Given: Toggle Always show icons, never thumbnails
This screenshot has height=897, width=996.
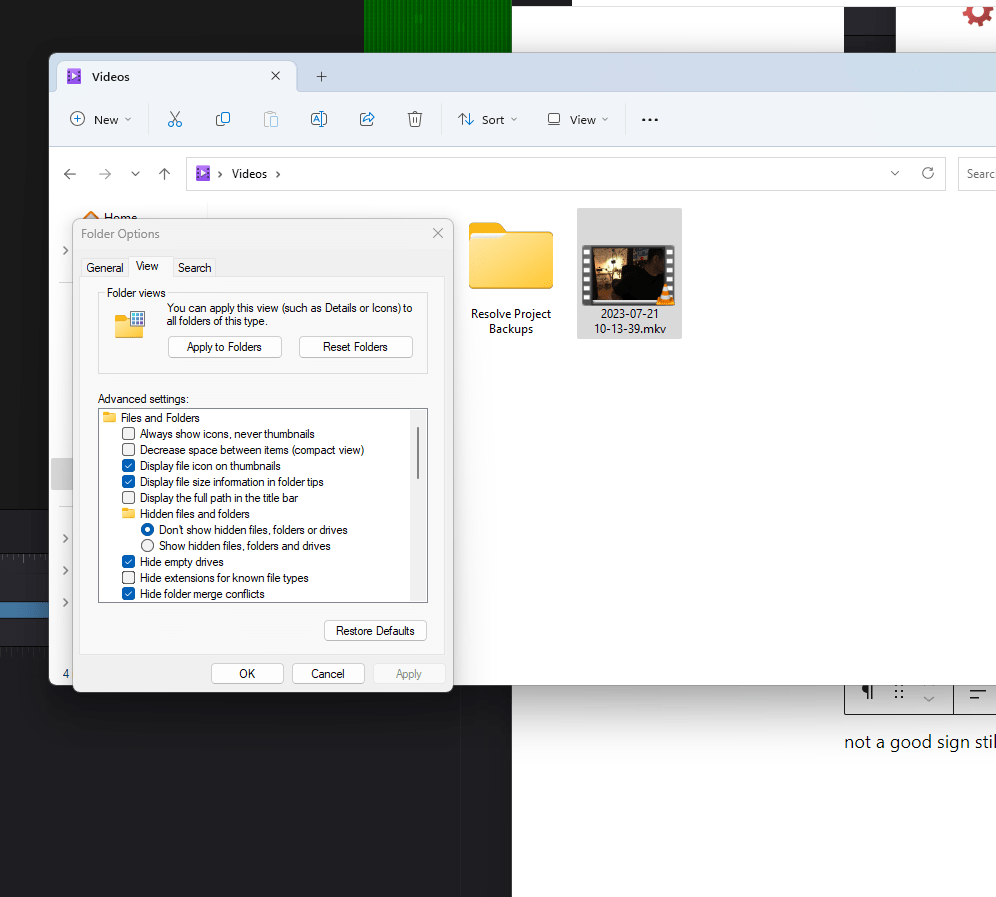Looking at the screenshot, I should (128, 434).
